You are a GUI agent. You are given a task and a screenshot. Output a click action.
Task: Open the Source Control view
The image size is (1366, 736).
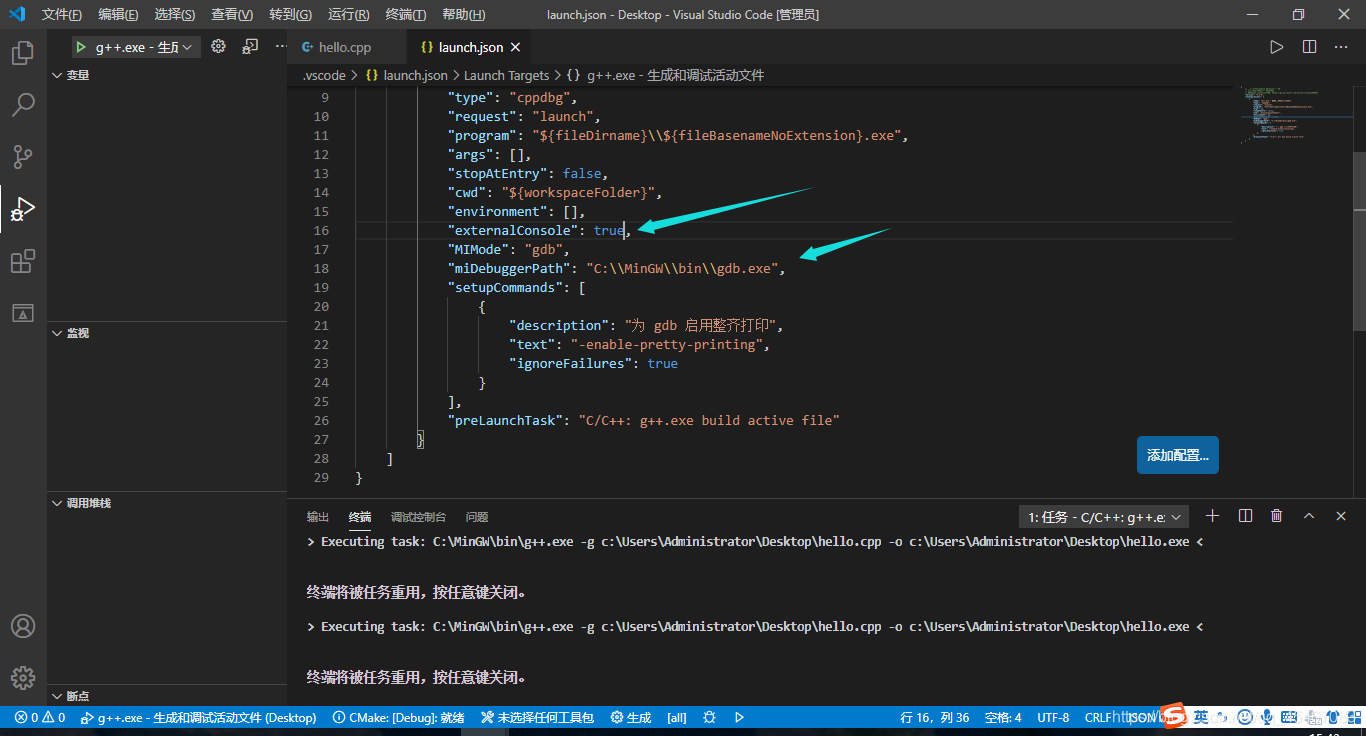(23, 156)
